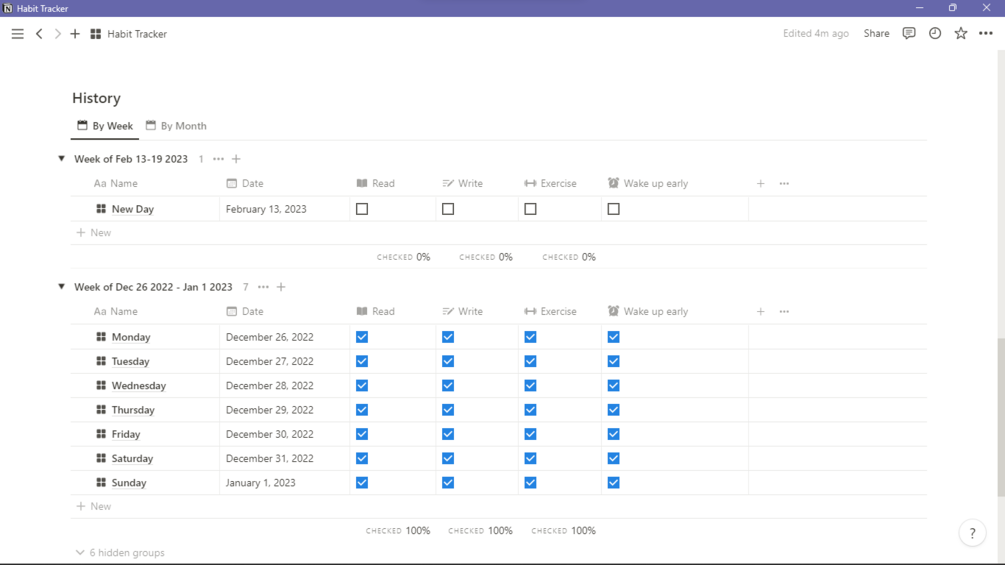Check the Read box for New Day
The image size is (1005, 565).
click(362, 209)
